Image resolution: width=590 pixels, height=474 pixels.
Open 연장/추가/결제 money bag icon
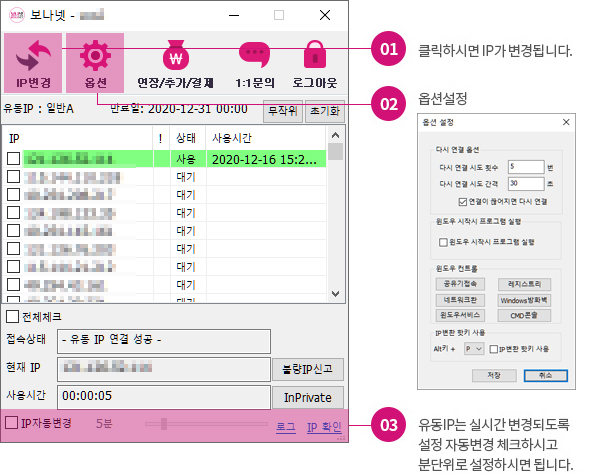pos(176,55)
